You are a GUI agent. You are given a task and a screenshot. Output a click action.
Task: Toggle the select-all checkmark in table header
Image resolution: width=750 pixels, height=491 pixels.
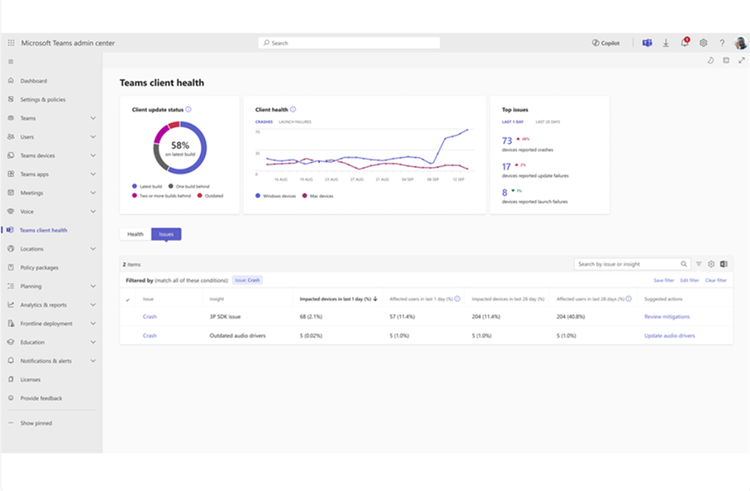[128, 300]
